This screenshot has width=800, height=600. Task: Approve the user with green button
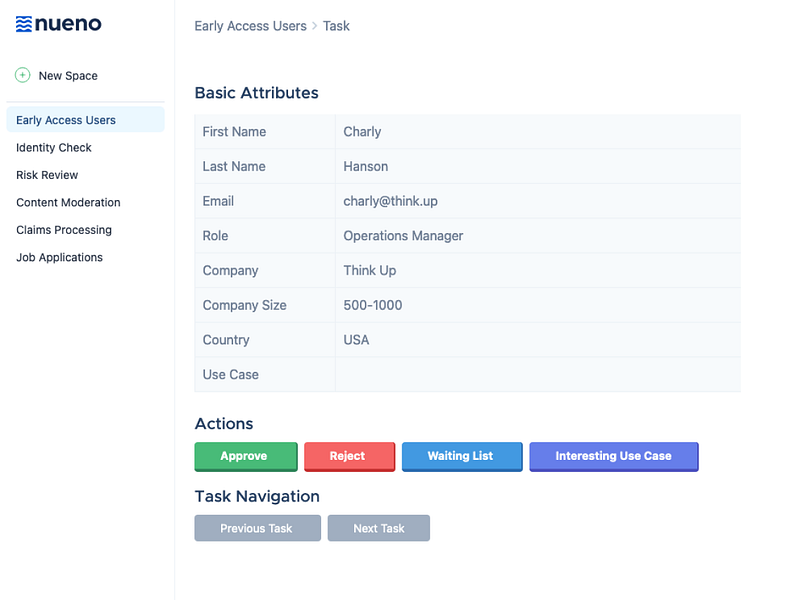(246, 456)
